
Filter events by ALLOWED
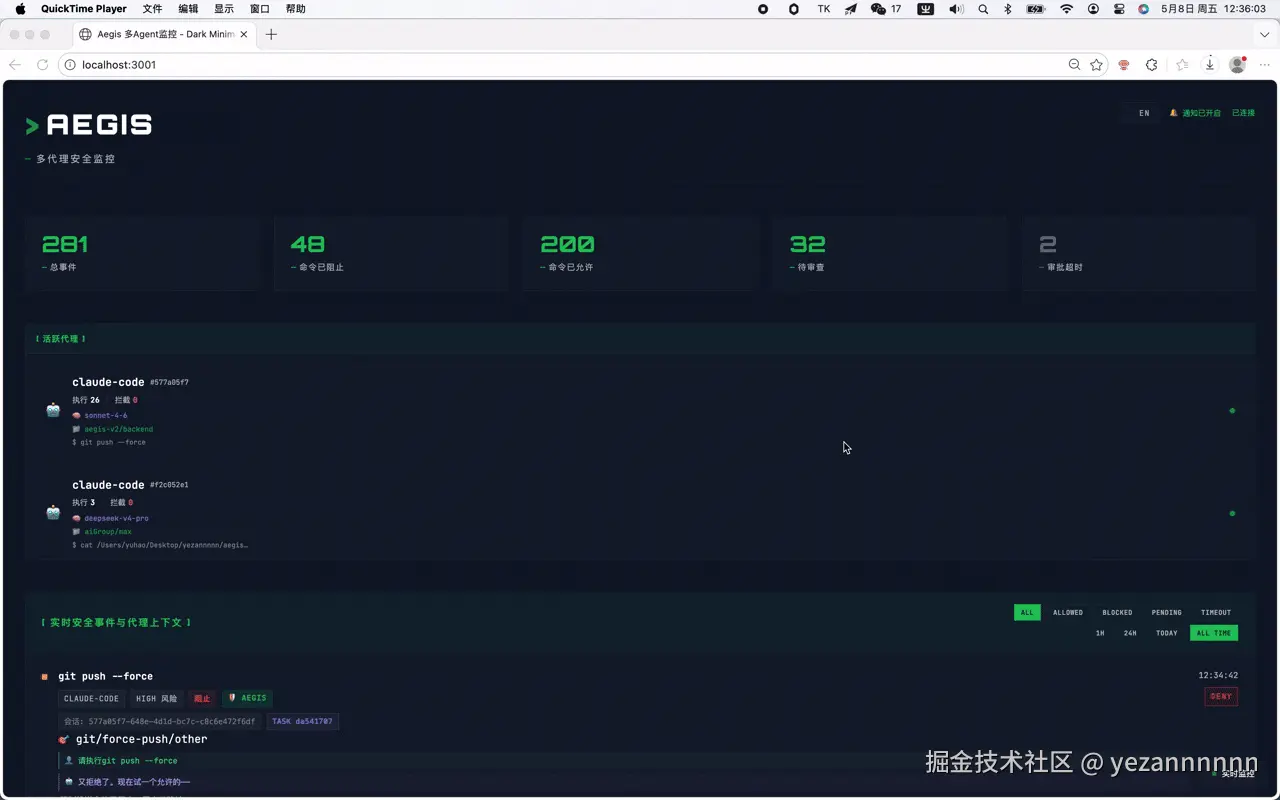pos(1068,612)
